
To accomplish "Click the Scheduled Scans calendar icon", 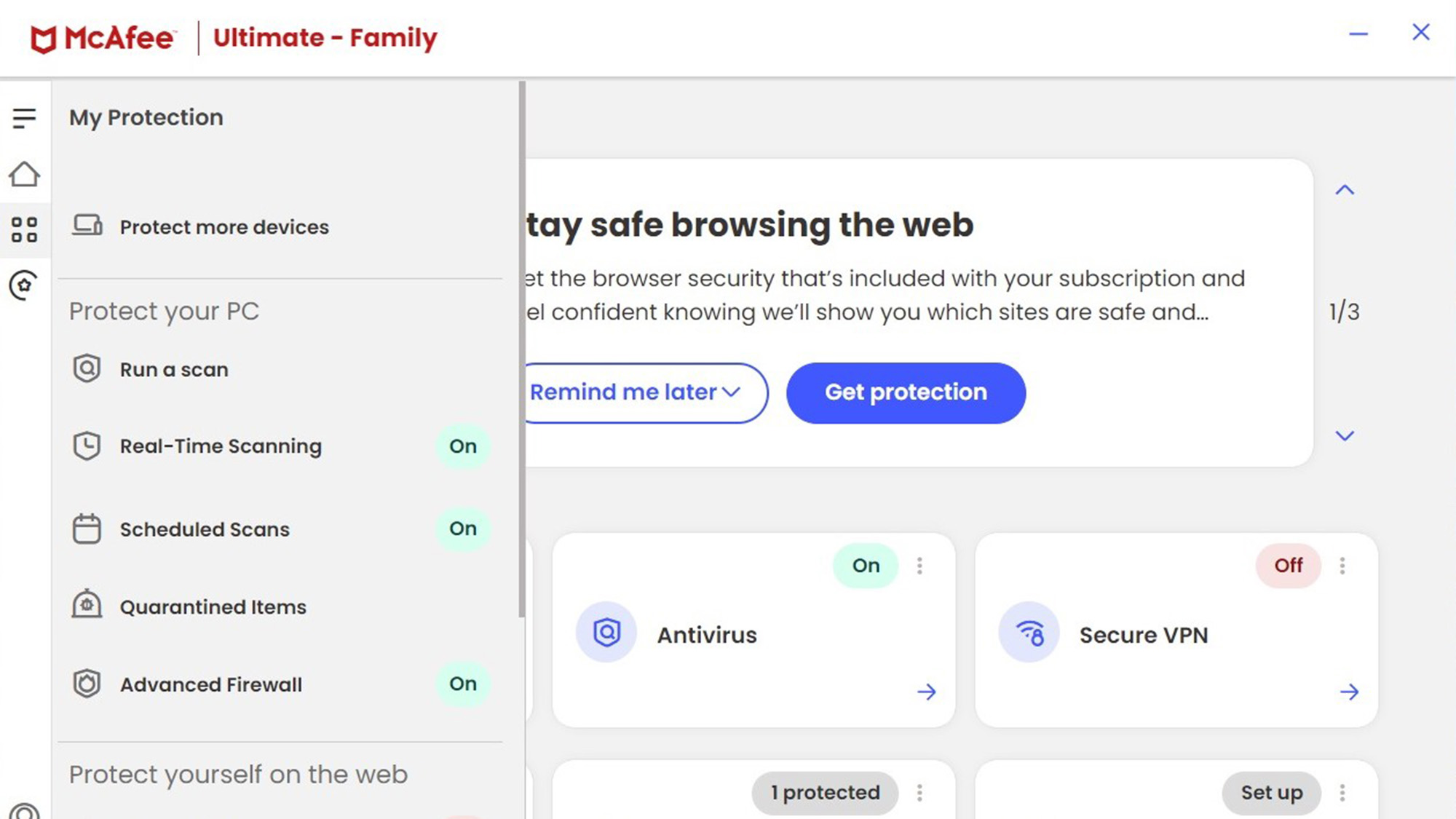I will coord(86,528).
